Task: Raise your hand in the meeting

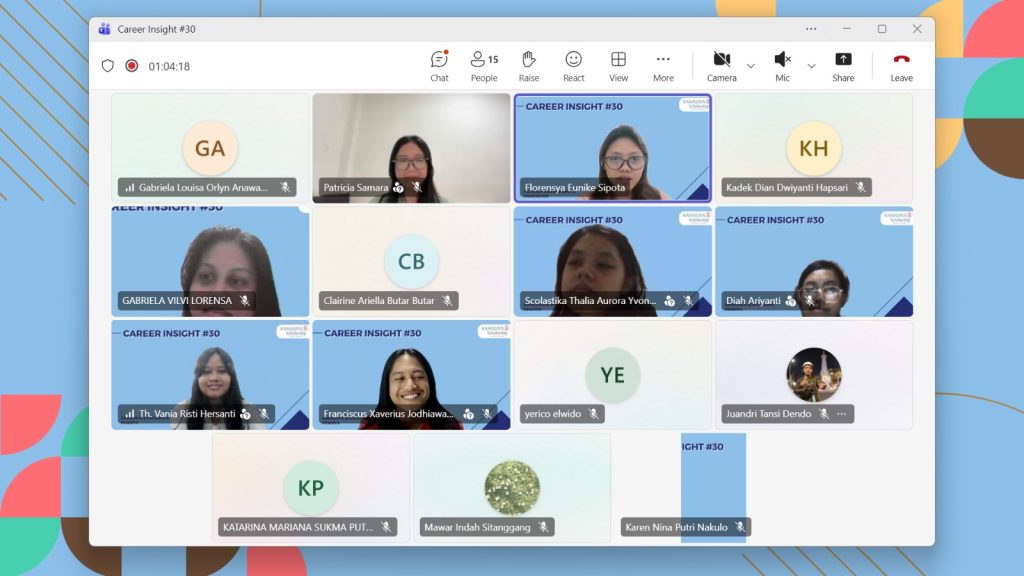Action: click(528, 67)
